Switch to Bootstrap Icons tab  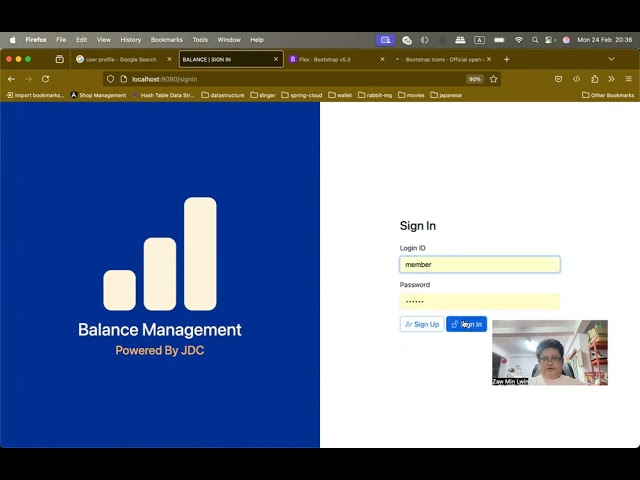pos(443,59)
